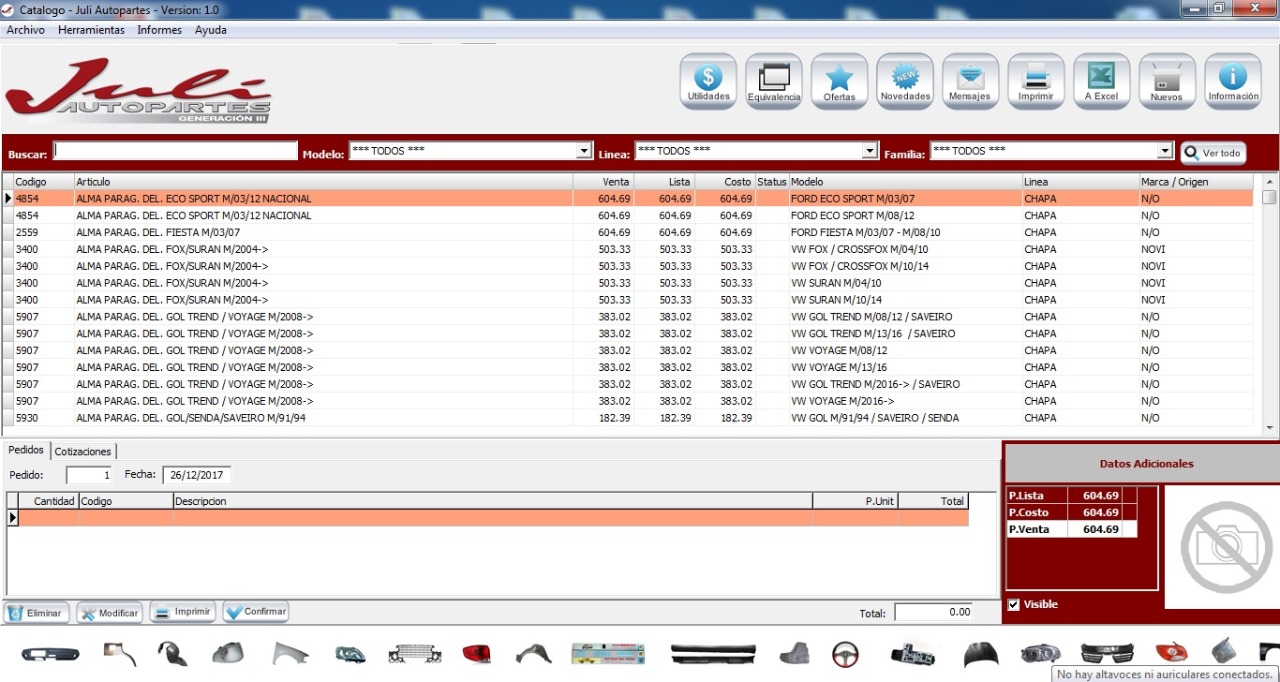Open the Ayuda menu

[x=211, y=30]
